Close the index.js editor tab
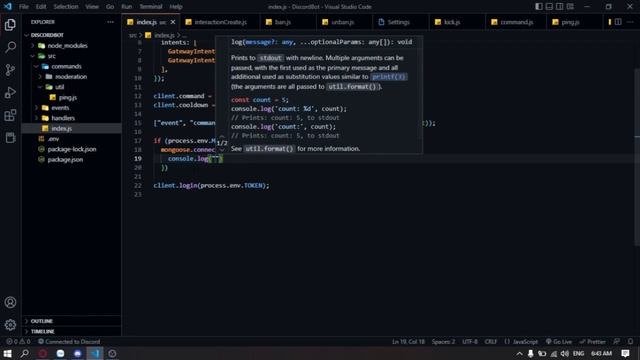The width and height of the screenshot is (640, 360). click(173, 22)
